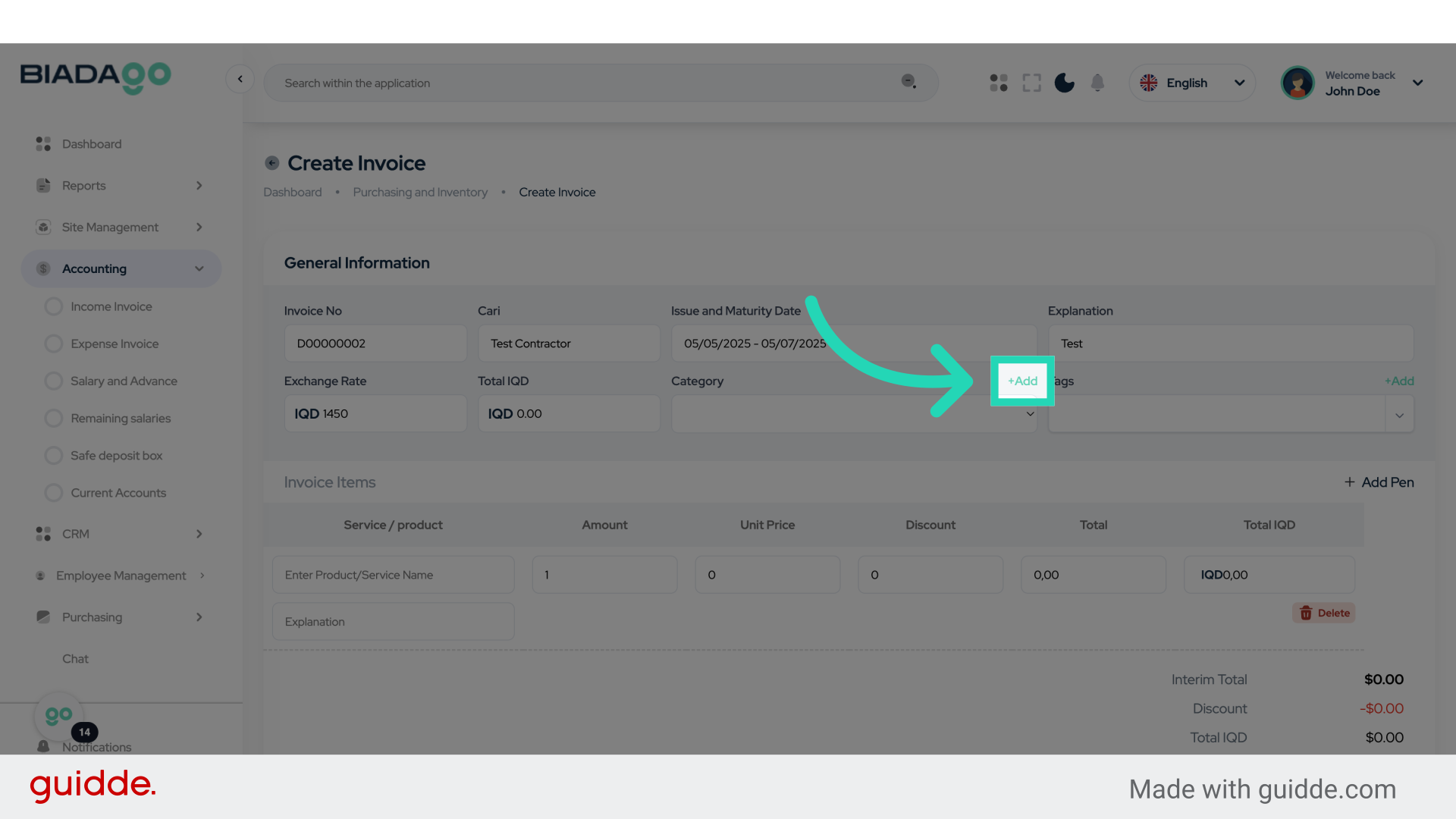This screenshot has height=819, width=1456.
Task: Click Enter Product/Service Name field
Action: [x=393, y=575]
